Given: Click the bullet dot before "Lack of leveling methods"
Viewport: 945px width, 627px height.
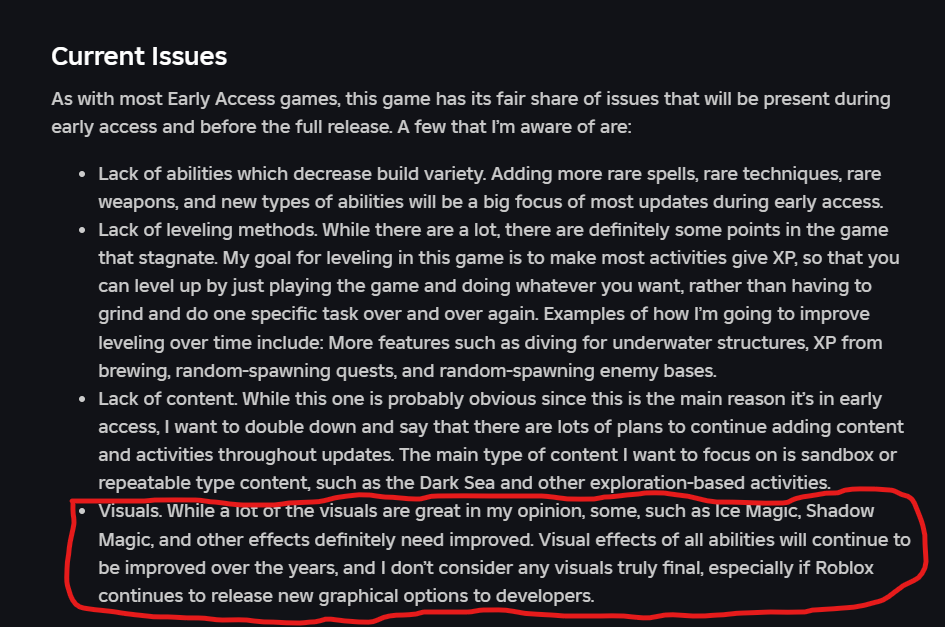Looking at the screenshot, I should [x=82, y=231].
